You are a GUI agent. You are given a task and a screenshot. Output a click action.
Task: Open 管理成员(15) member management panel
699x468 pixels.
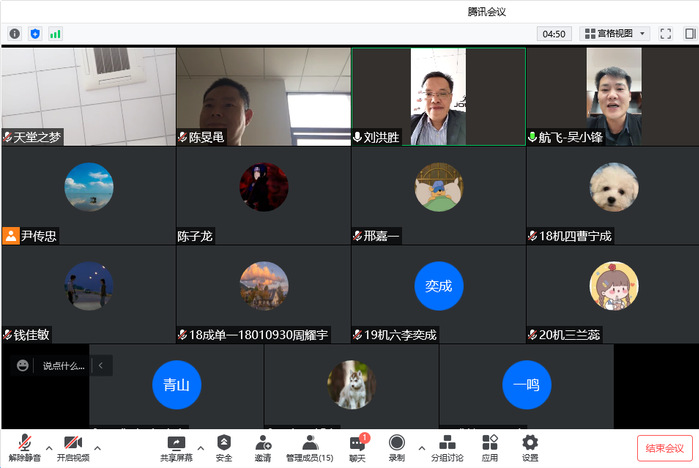click(310, 446)
